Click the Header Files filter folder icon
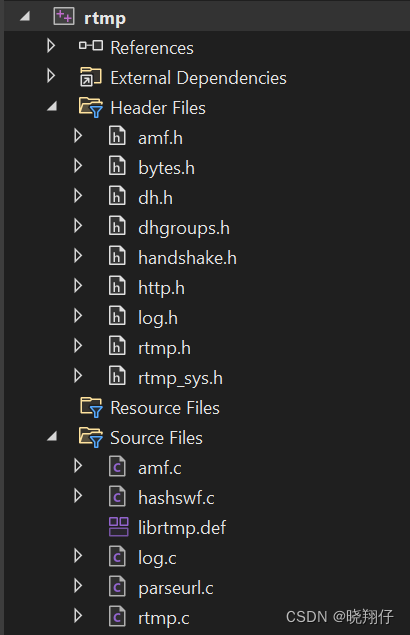This screenshot has height=635, width=410. click(x=91, y=107)
